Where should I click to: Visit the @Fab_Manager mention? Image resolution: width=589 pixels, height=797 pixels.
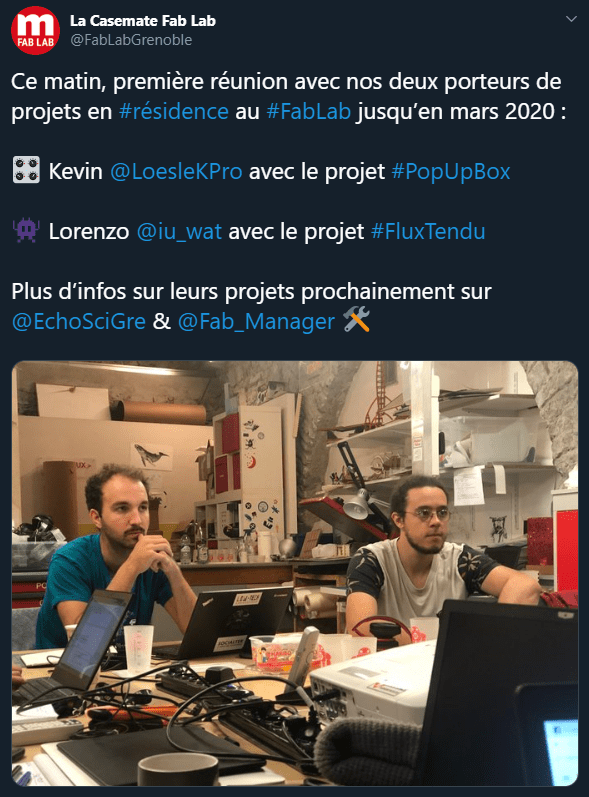256,322
